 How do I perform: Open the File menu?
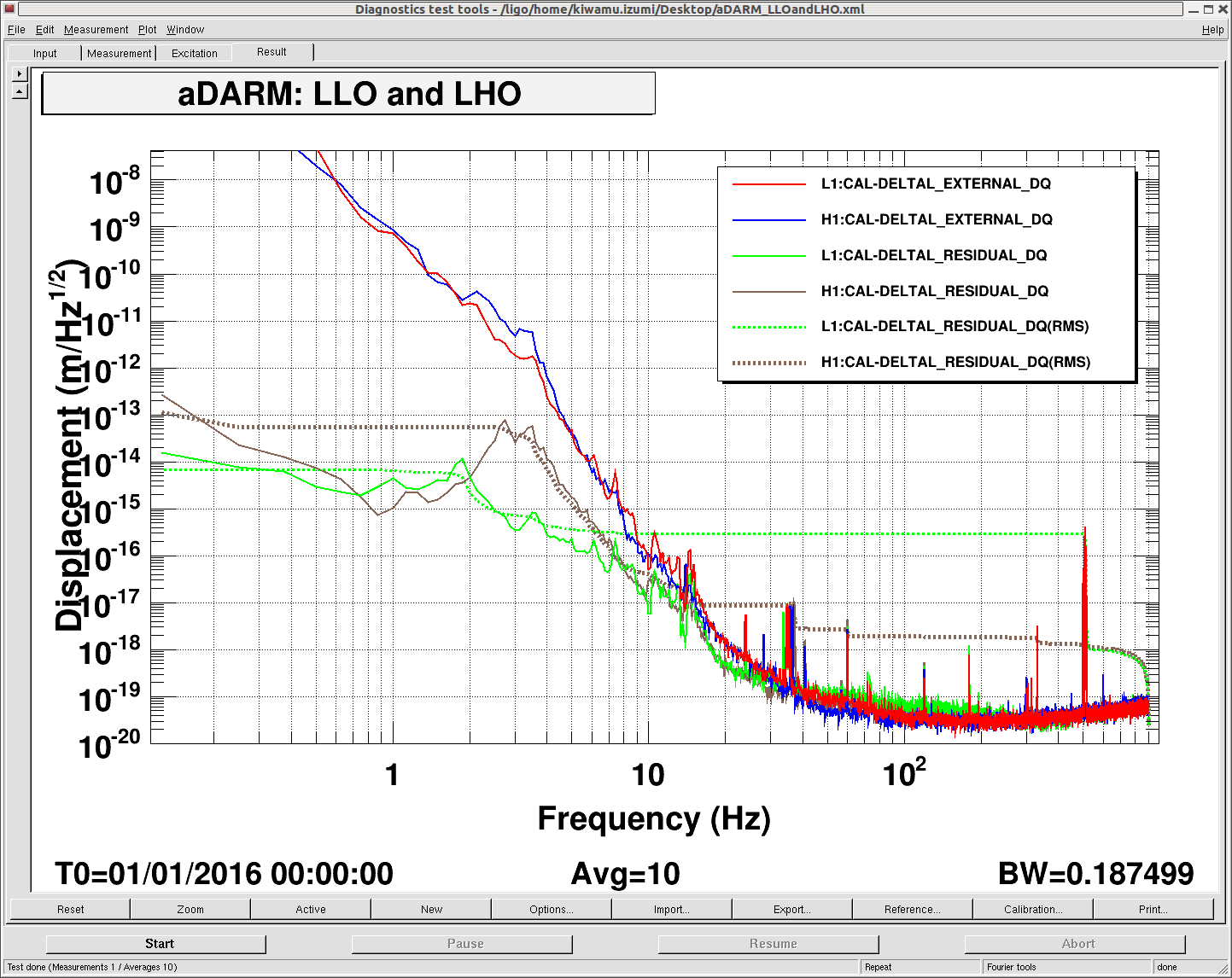[x=16, y=29]
